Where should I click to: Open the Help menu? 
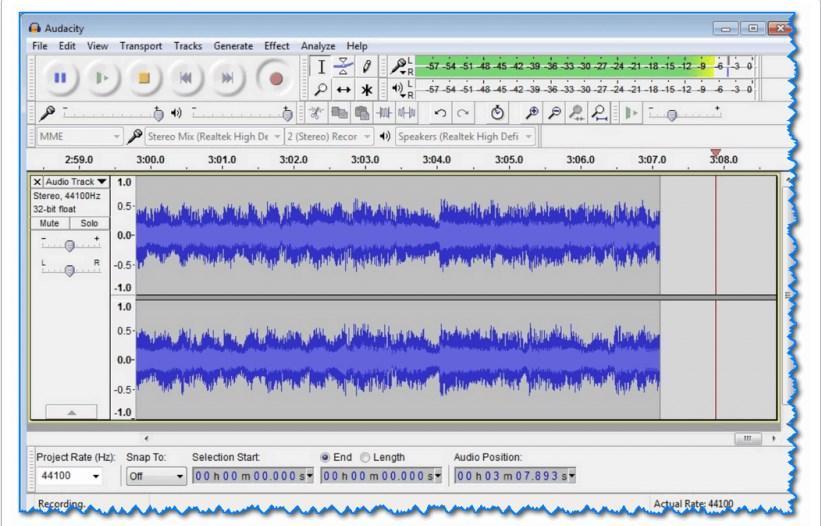click(357, 46)
